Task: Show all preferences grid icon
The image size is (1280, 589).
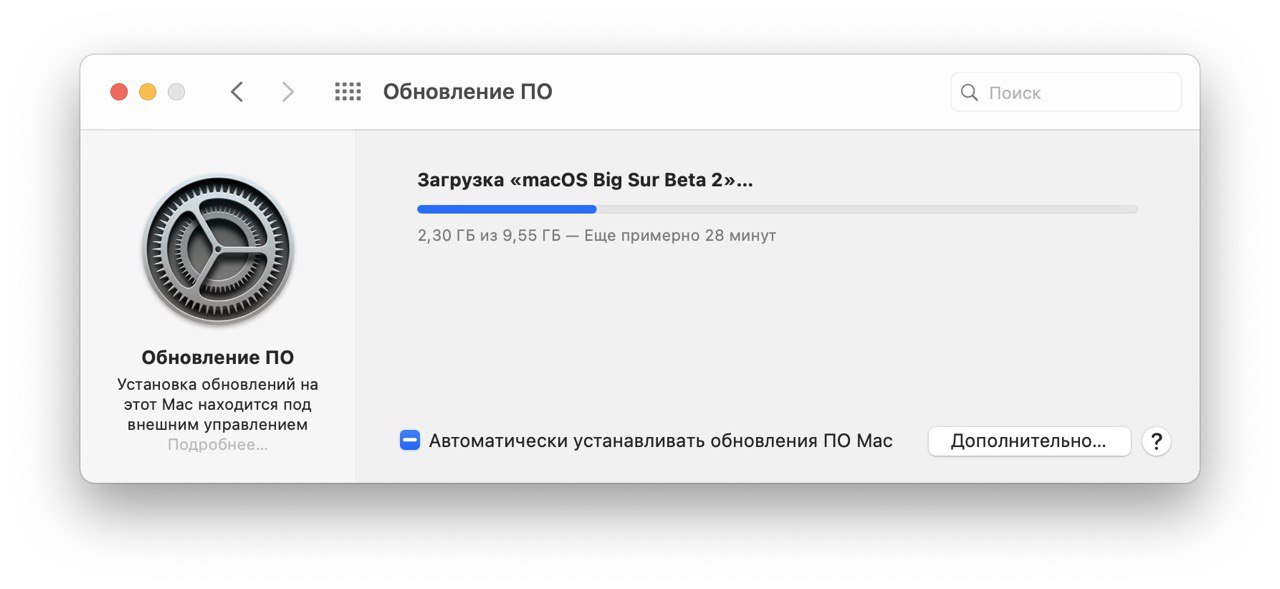Action: pos(347,92)
